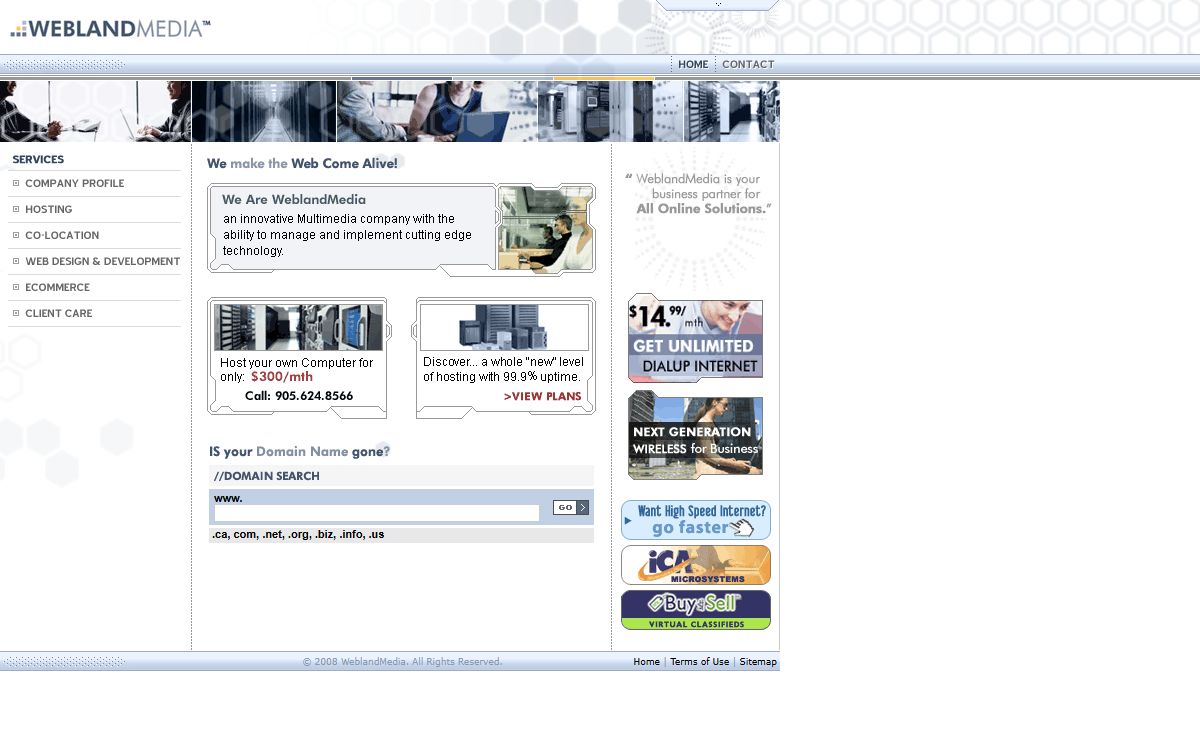Click the "SERVICES" sidebar heading
This screenshot has width=1200, height=740.
click(x=38, y=159)
